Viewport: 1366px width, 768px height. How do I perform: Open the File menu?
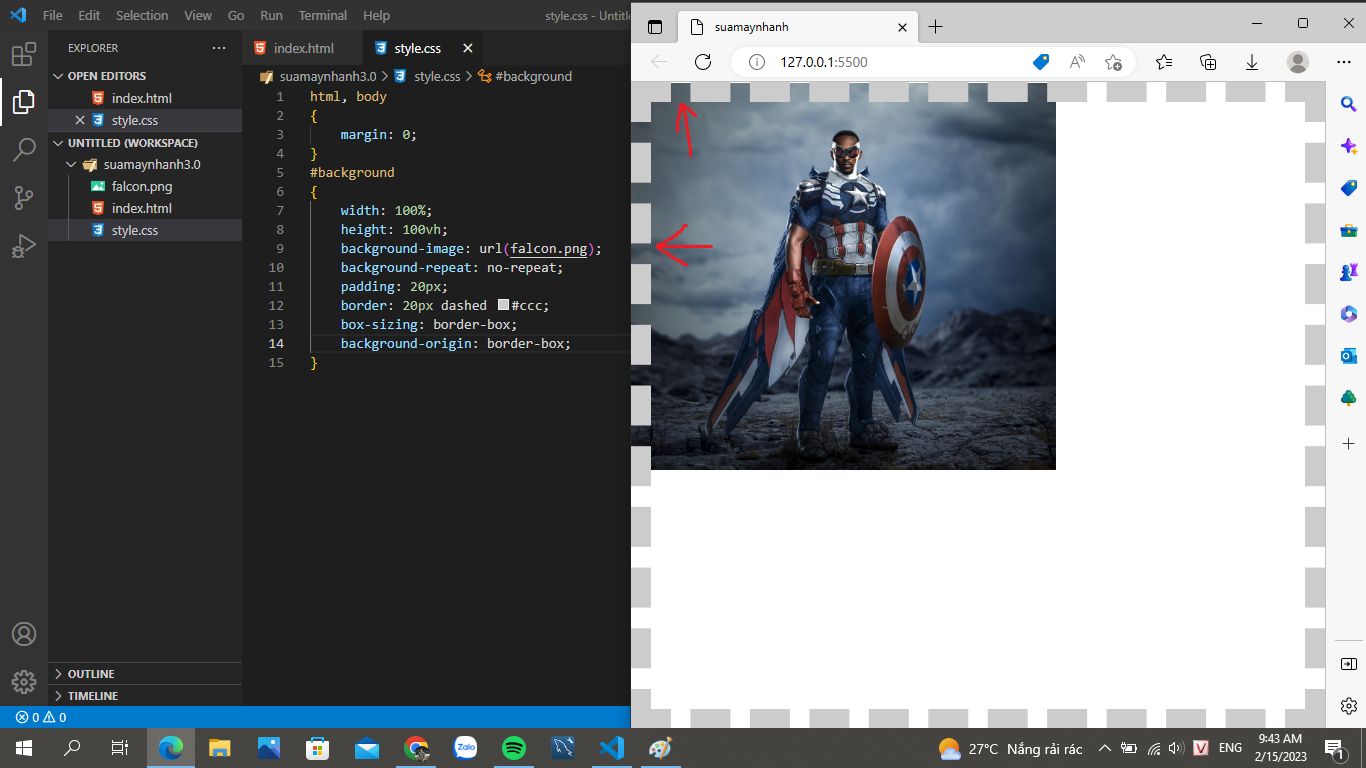click(53, 16)
